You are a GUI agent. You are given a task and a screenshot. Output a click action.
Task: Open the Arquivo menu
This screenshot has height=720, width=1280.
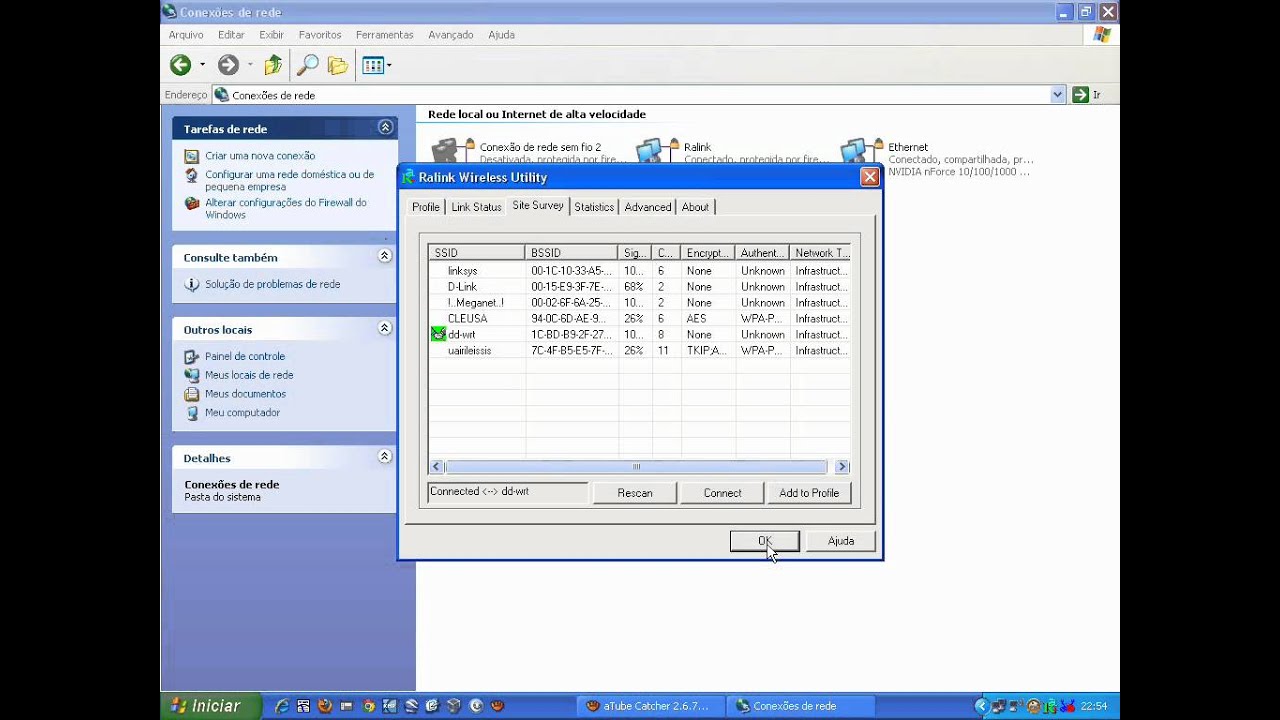coord(186,35)
